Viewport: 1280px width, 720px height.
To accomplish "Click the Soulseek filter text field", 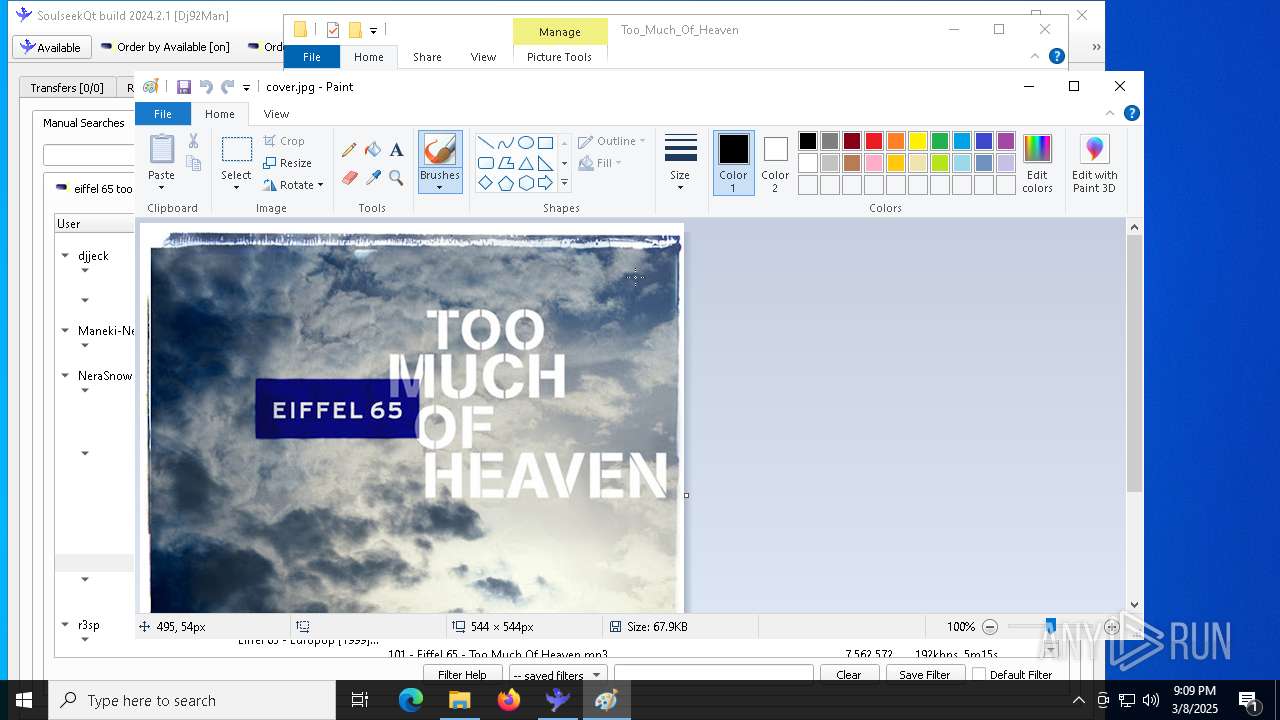I will point(713,675).
